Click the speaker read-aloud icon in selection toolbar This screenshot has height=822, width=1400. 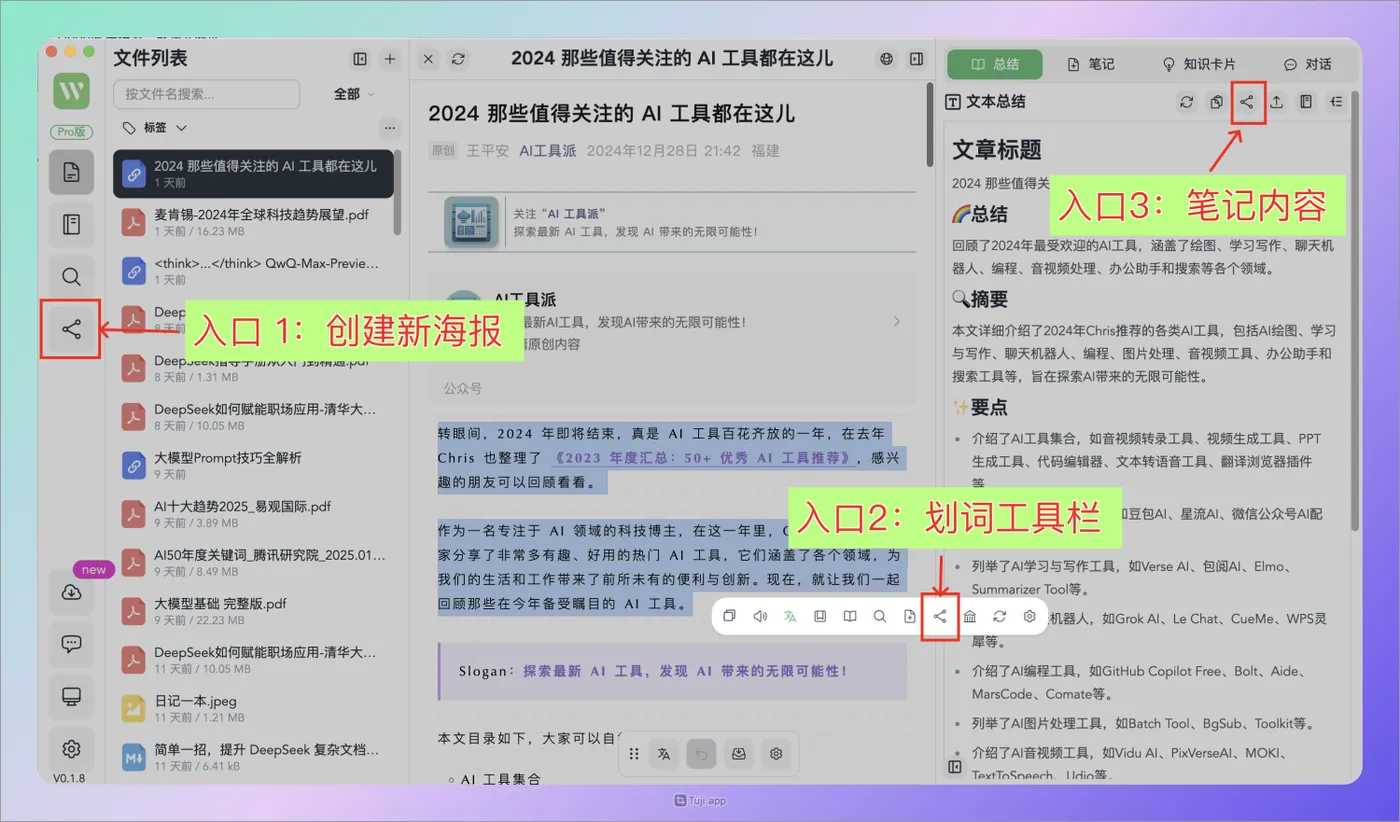point(760,616)
